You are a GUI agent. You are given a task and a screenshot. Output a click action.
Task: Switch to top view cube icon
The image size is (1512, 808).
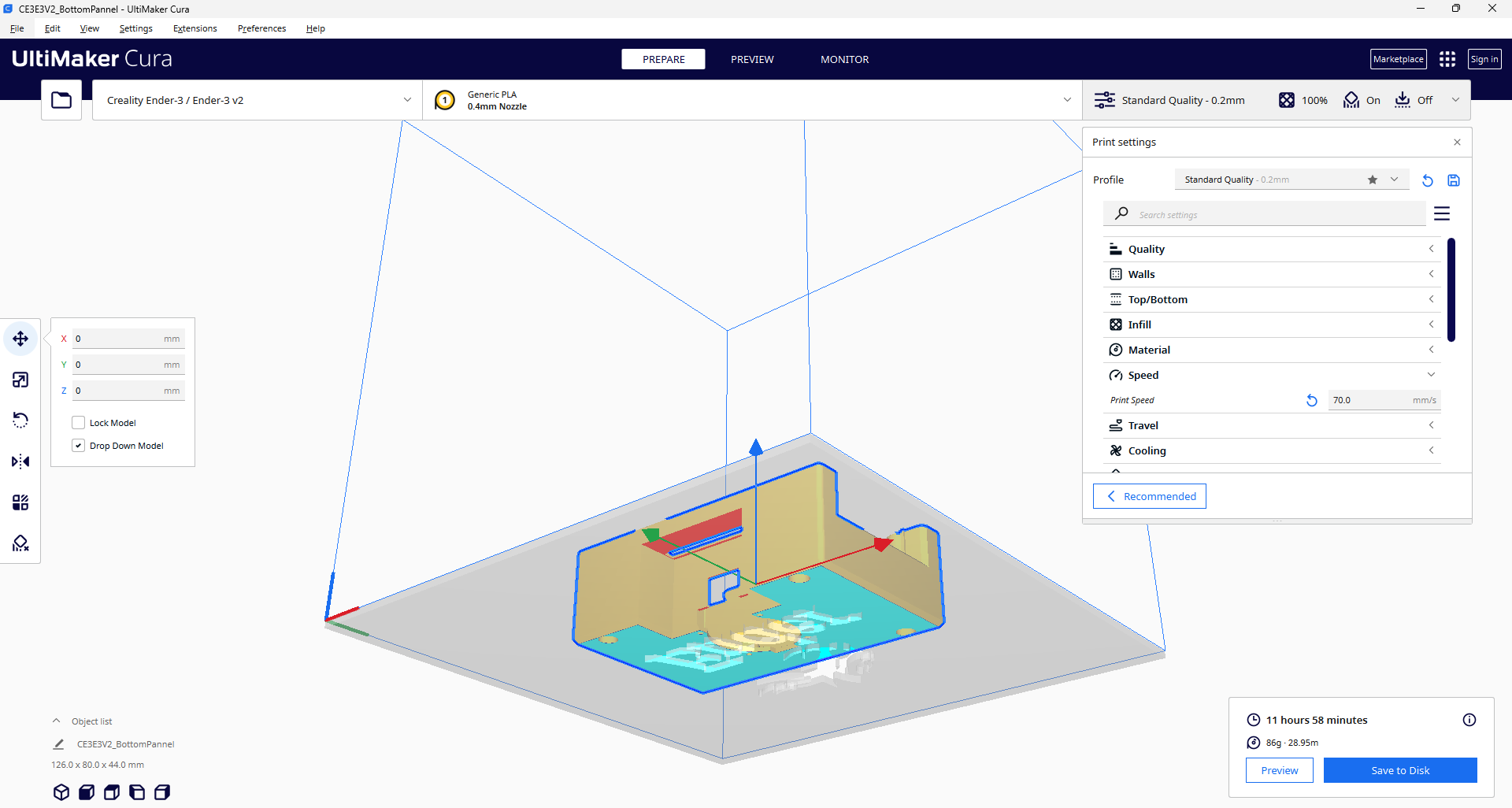pos(112,792)
